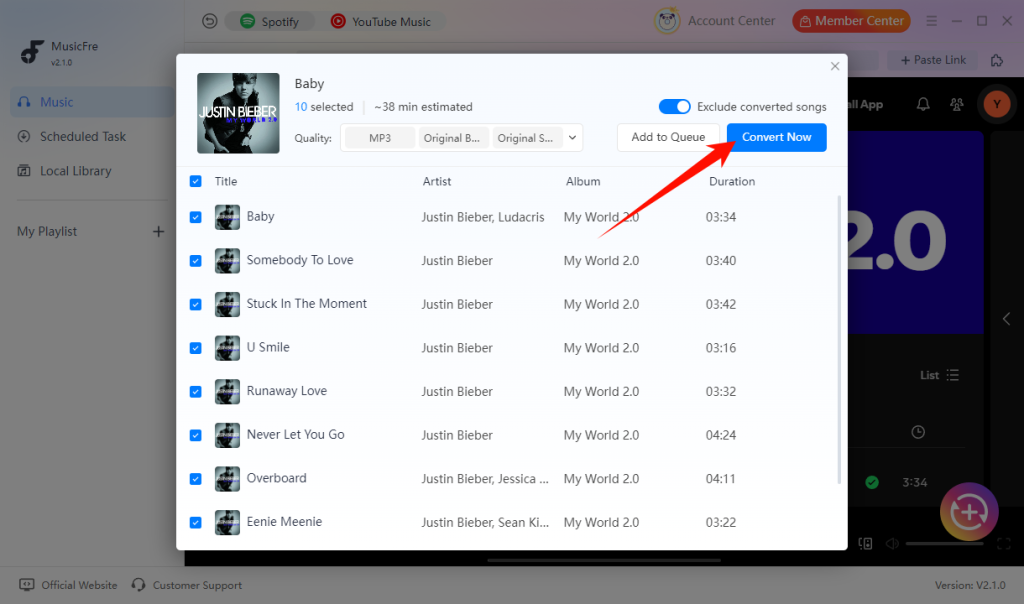Image resolution: width=1024 pixels, height=604 pixels.
Task: Uncheck the Runaway Love checkbox
Action: point(195,392)
